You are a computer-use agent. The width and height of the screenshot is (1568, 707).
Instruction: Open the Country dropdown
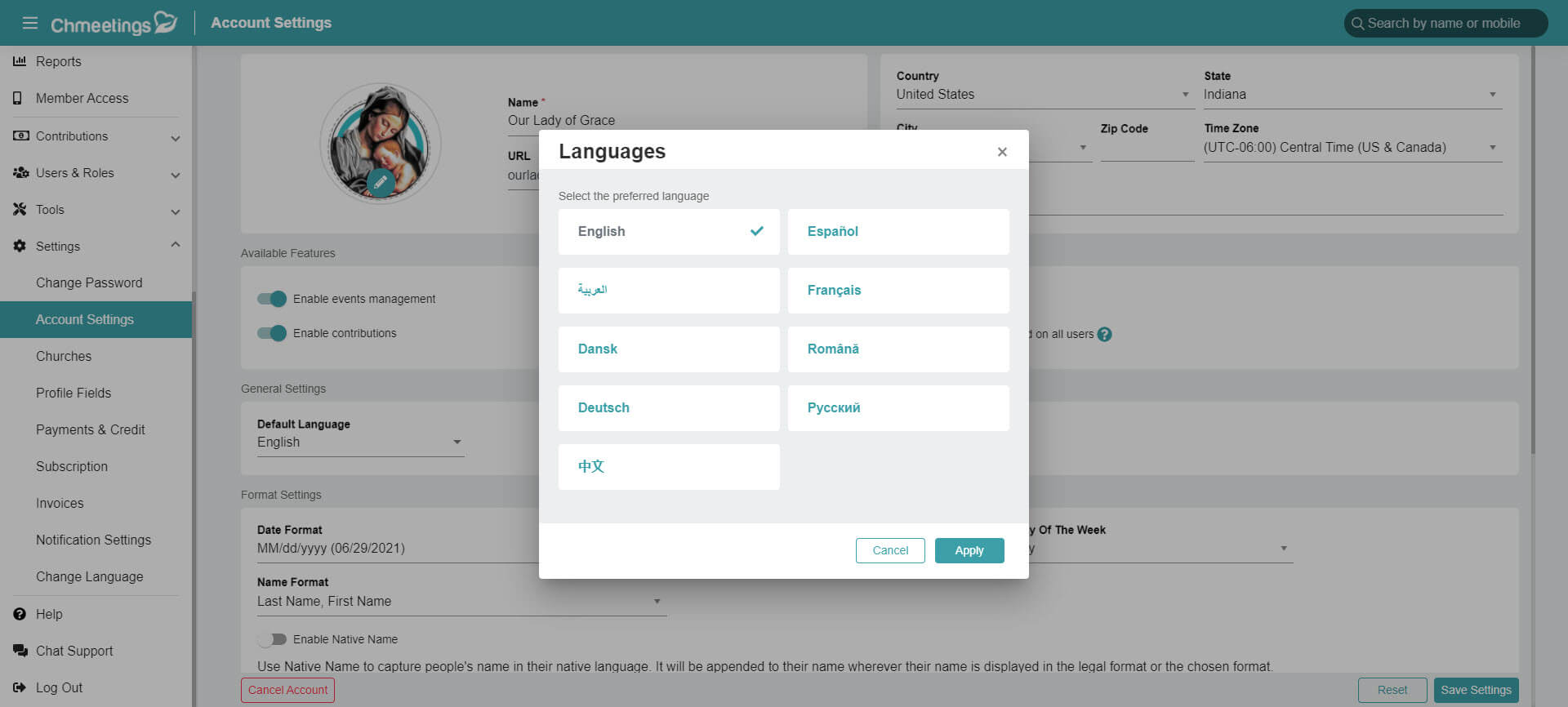[x=1045, y=95]
